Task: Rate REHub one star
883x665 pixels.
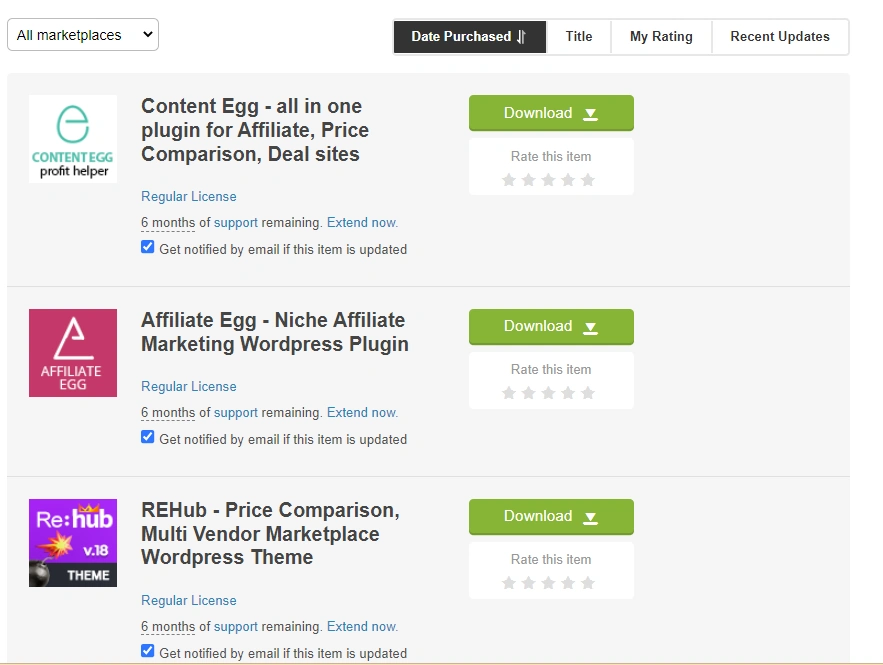Action: pyautogui.click(x=509, y=583)
